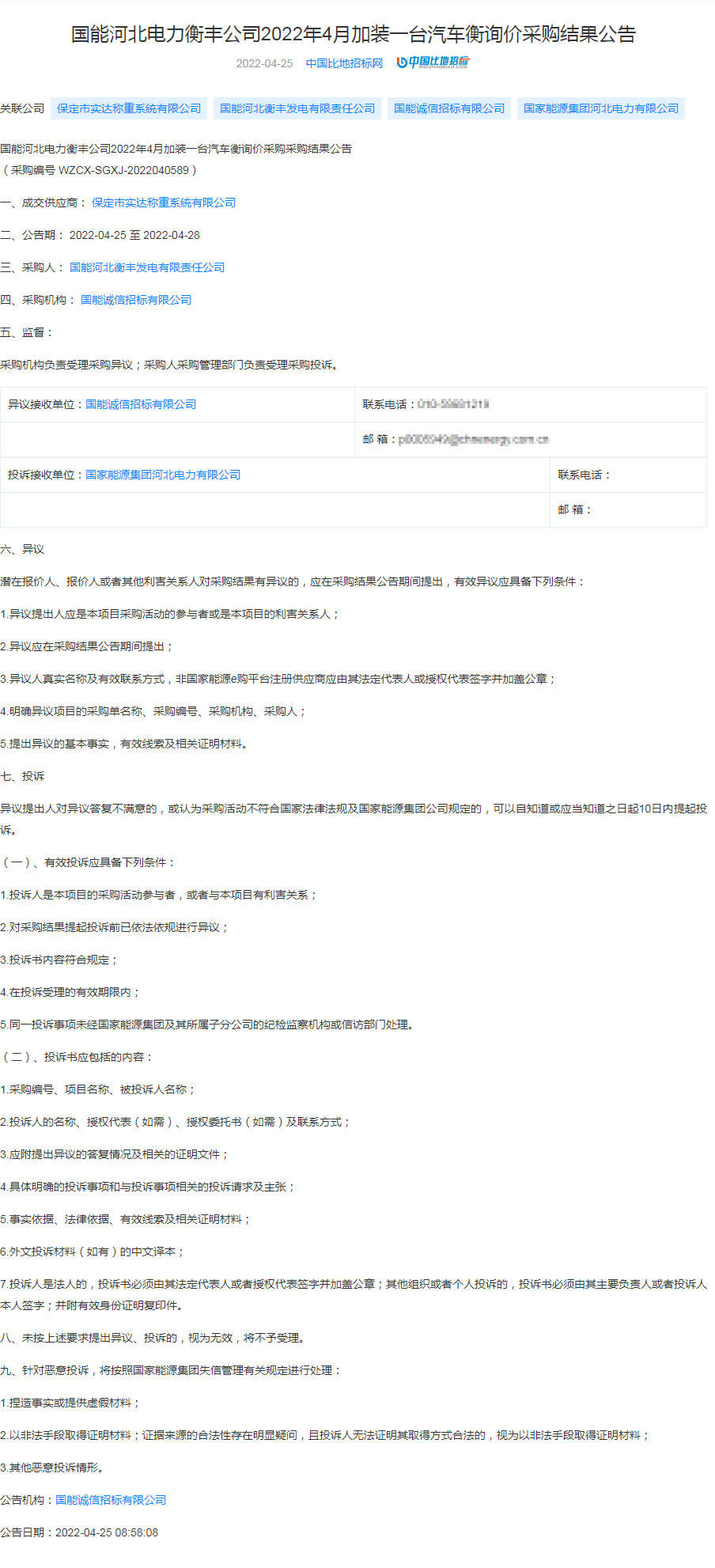Click the blurred 邮箱 address in the objection table
Screen dimensions: 715x1568
pos(473,439)
